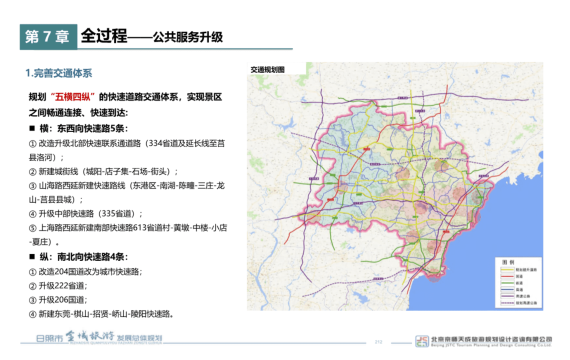Viewport: 570px width, 360px height.
Task: Select the yellow line legend swatch
Action: tap(507, 270)
